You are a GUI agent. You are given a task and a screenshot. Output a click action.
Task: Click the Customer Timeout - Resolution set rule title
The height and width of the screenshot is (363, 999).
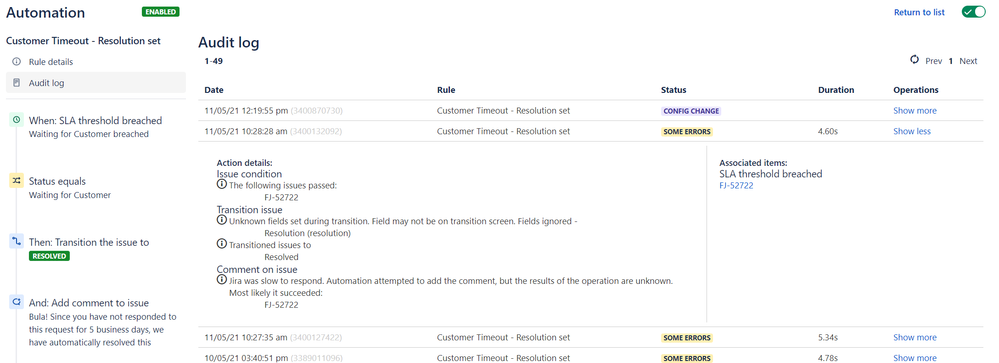[83, 41]
